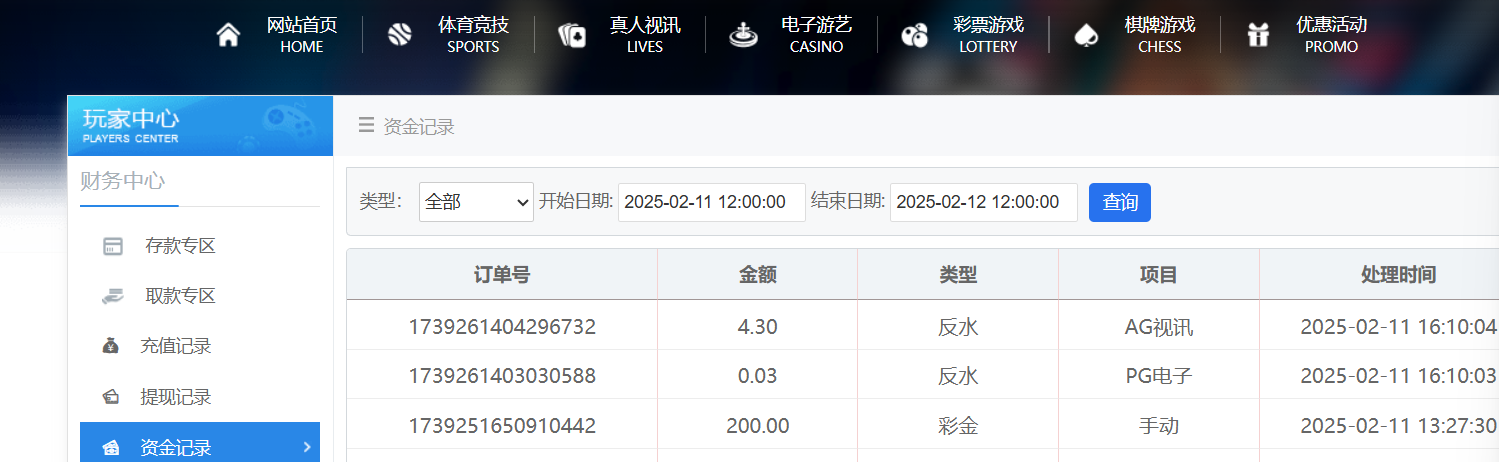The height and width of the screenshot is (462, 1499).
Task: Click the amount 4.30 cell
Action: click(x=758, y=326)
